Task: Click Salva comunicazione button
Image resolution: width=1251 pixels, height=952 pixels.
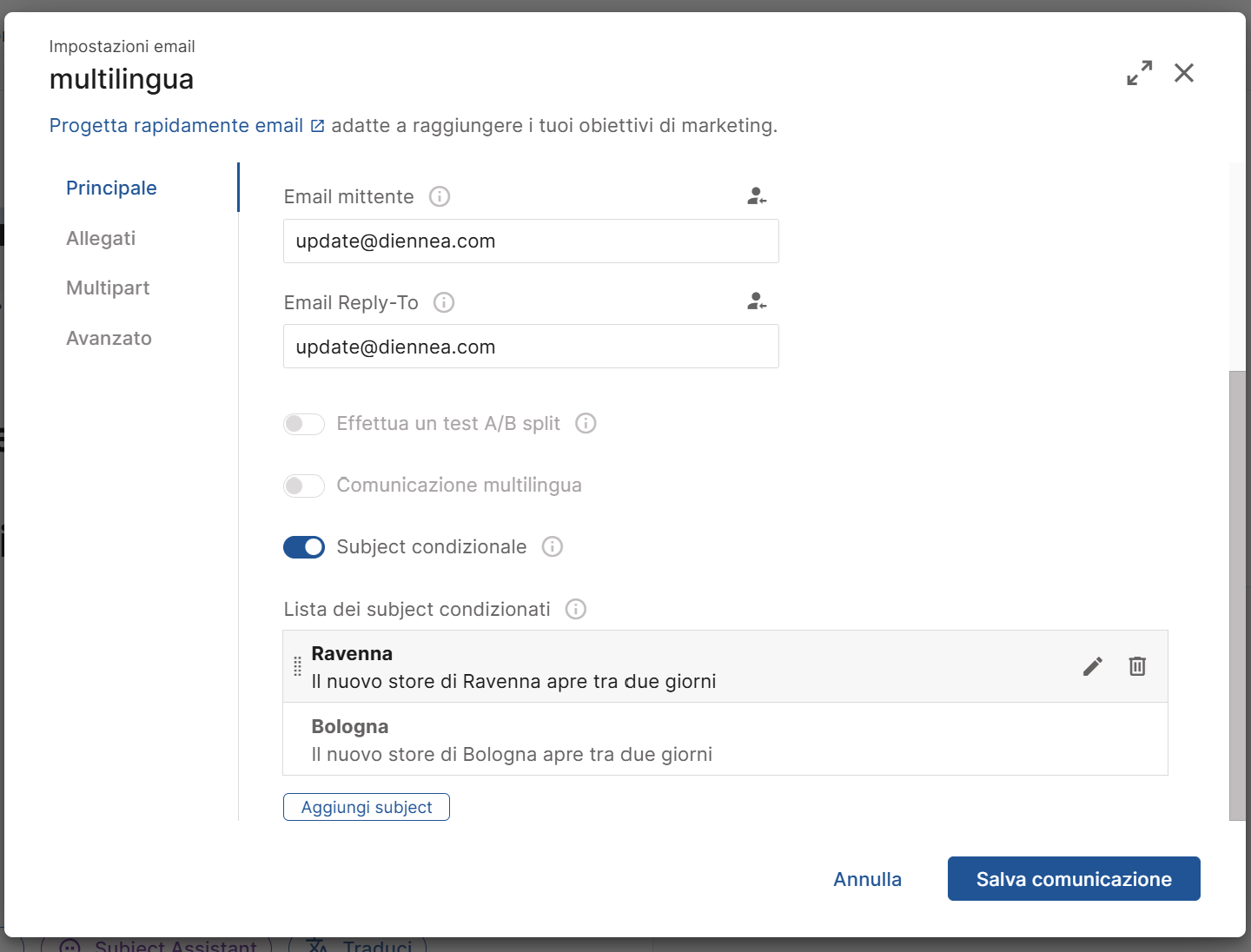Action: click(x=1074, y=879)
